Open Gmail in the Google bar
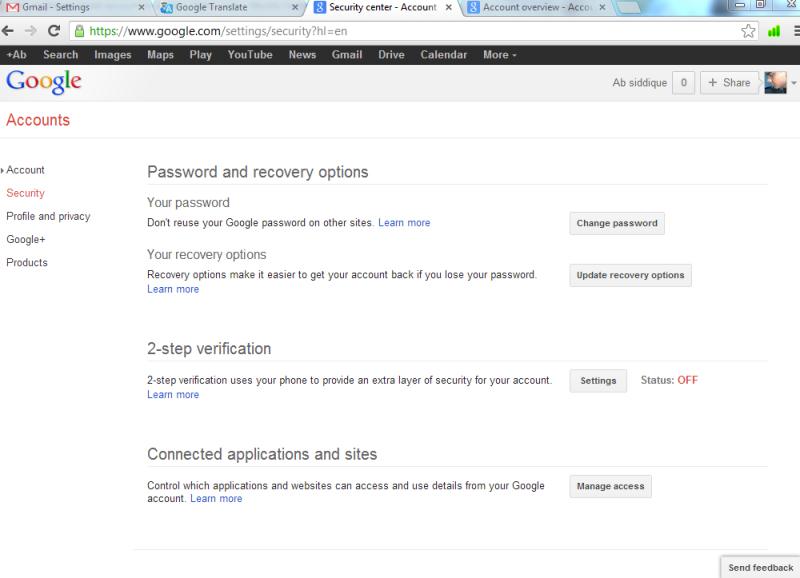 [x=347, y=55]
